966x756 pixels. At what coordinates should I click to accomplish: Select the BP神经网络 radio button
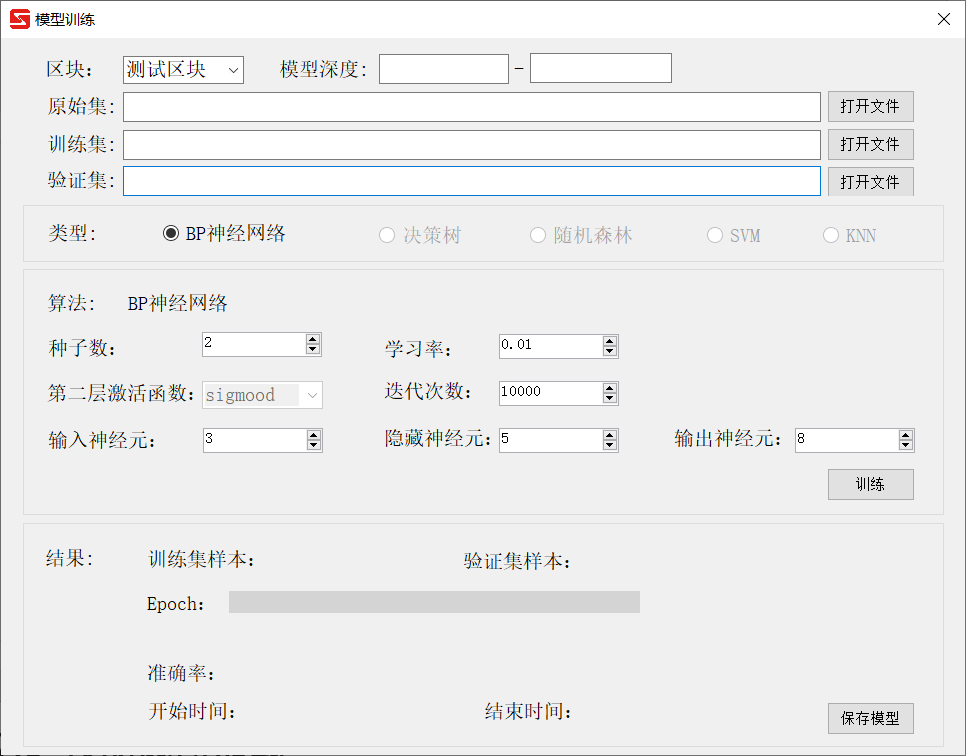click(x=171, y=234)
